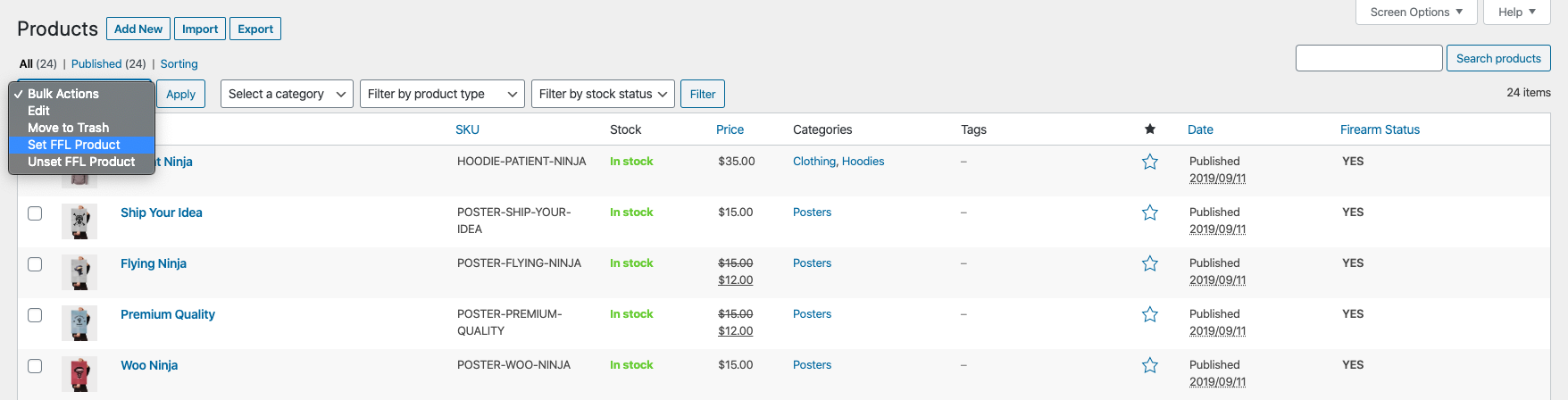The width and height of the screenshot is (1568, 400).
Task: Open the Woo Ninja product thumbnail
Action: pyautogui.click(x=79, y=374)
